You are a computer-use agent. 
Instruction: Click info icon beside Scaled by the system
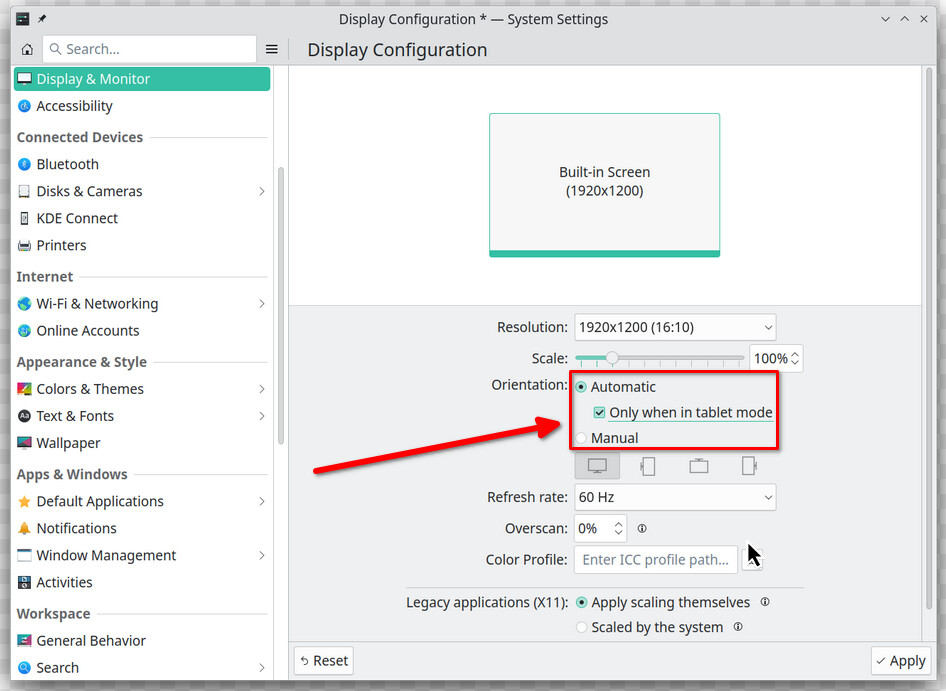tap(738, 627)
